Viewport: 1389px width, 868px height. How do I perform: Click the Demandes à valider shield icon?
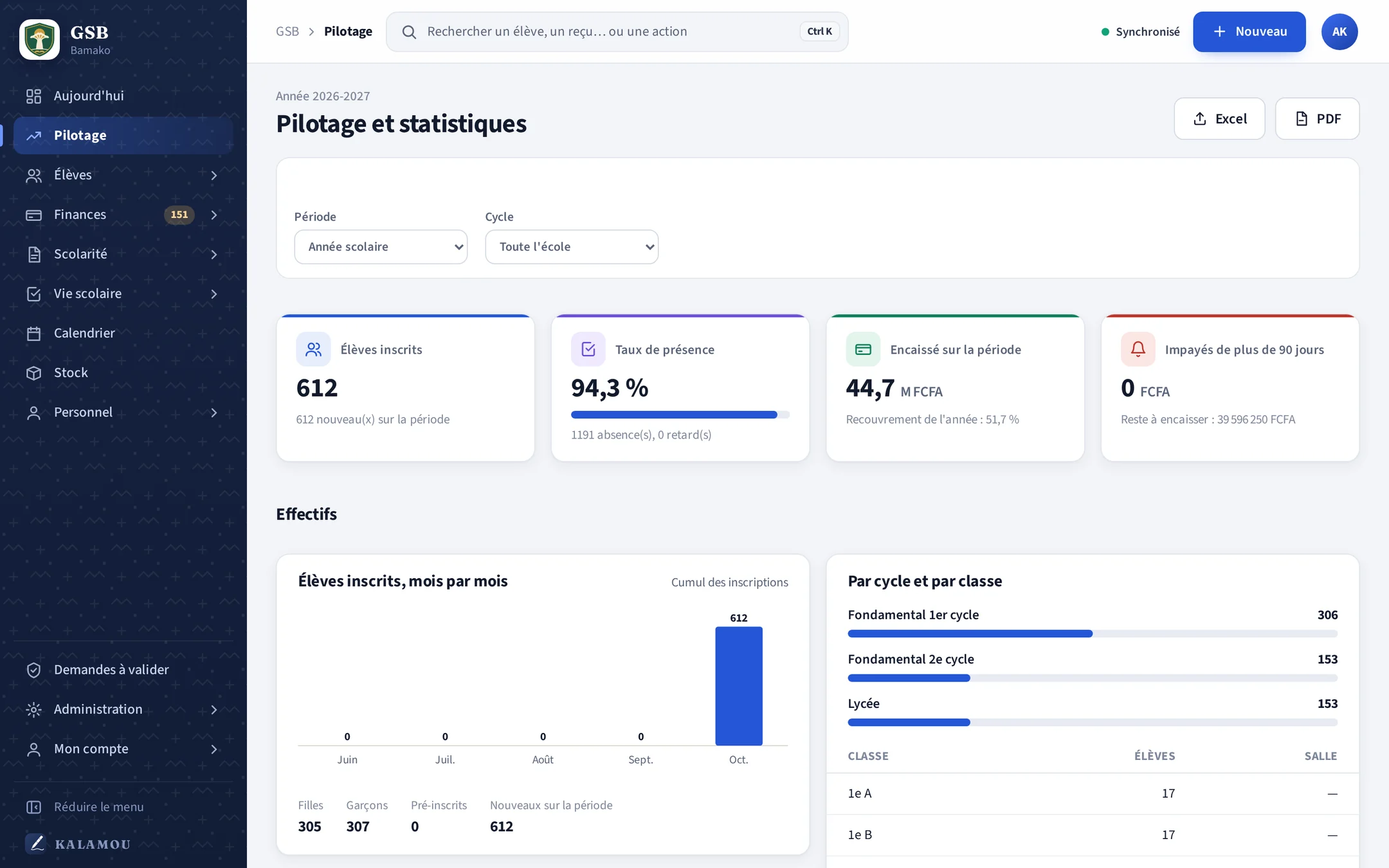pyautogui.click(x=33, y=670)
